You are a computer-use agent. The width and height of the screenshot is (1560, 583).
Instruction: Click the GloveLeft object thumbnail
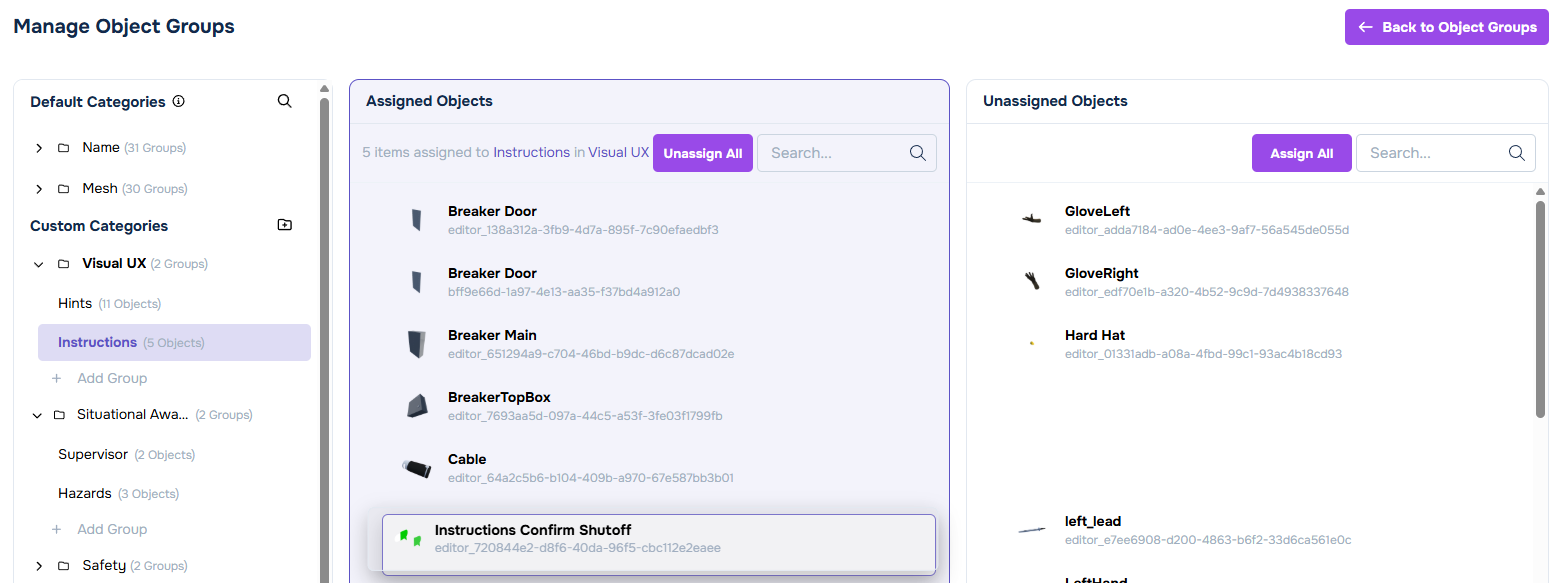[x=1032, y=219]
